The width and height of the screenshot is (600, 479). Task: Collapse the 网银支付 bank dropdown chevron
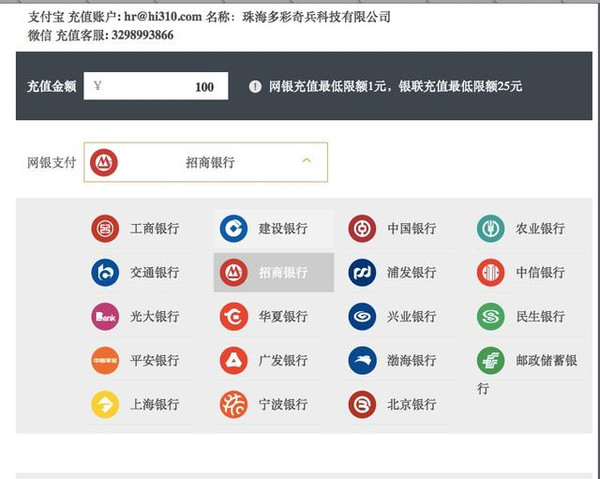tap(307, 161)
